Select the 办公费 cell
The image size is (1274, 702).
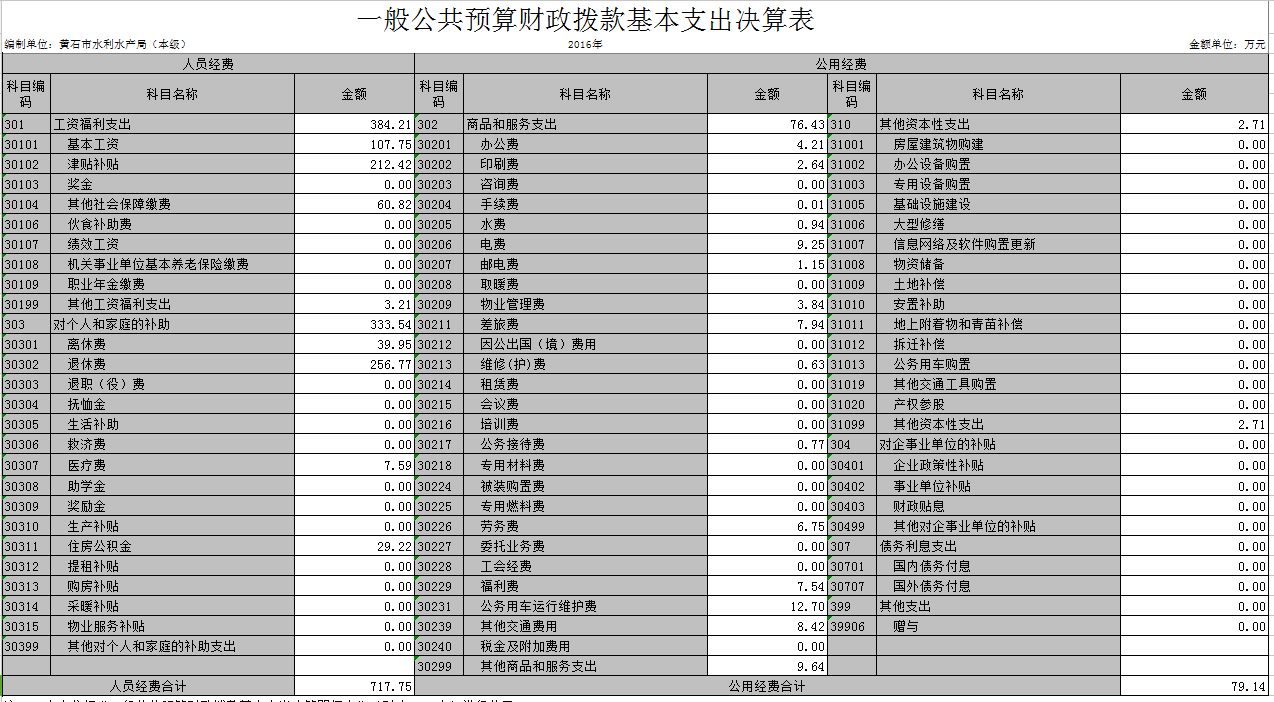pos(586,145)
